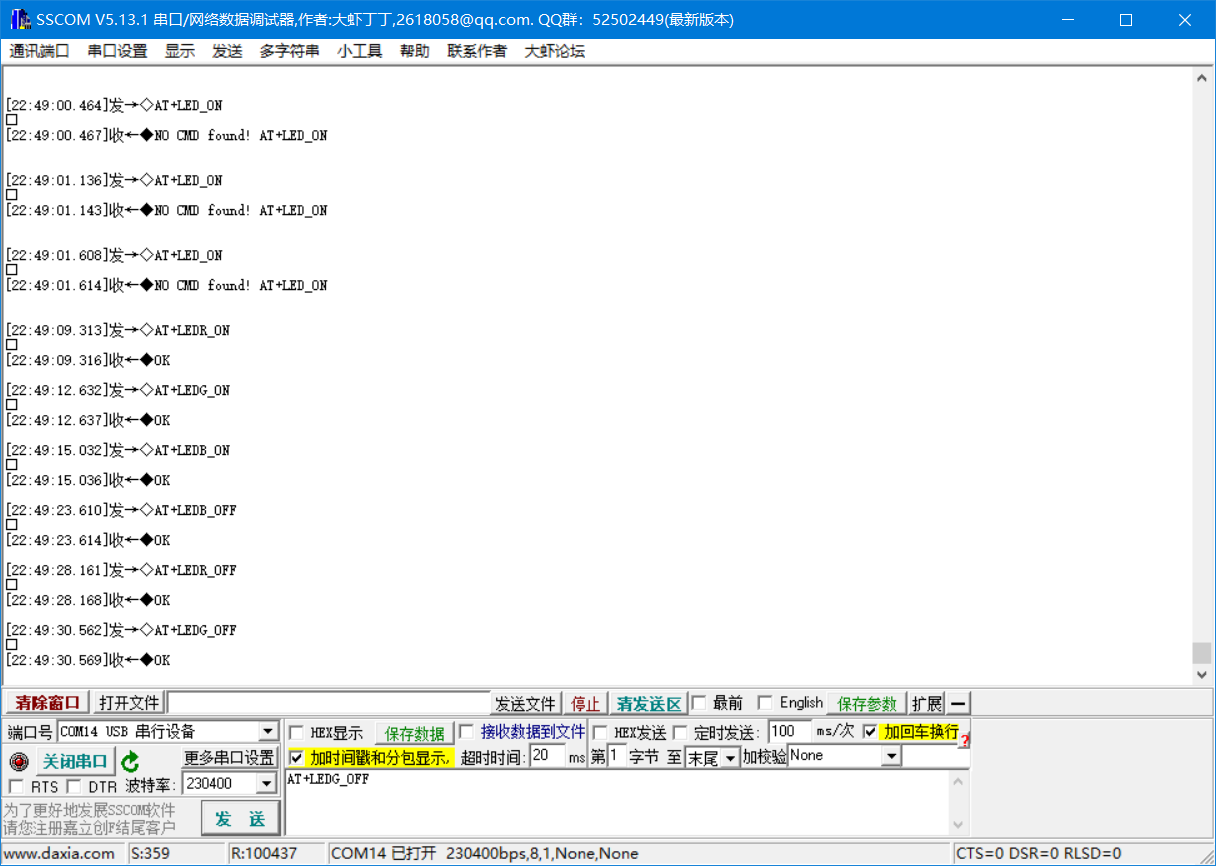1216x866 pixels.
Task: Open the 显示 menu
Action: coord(180,51)
